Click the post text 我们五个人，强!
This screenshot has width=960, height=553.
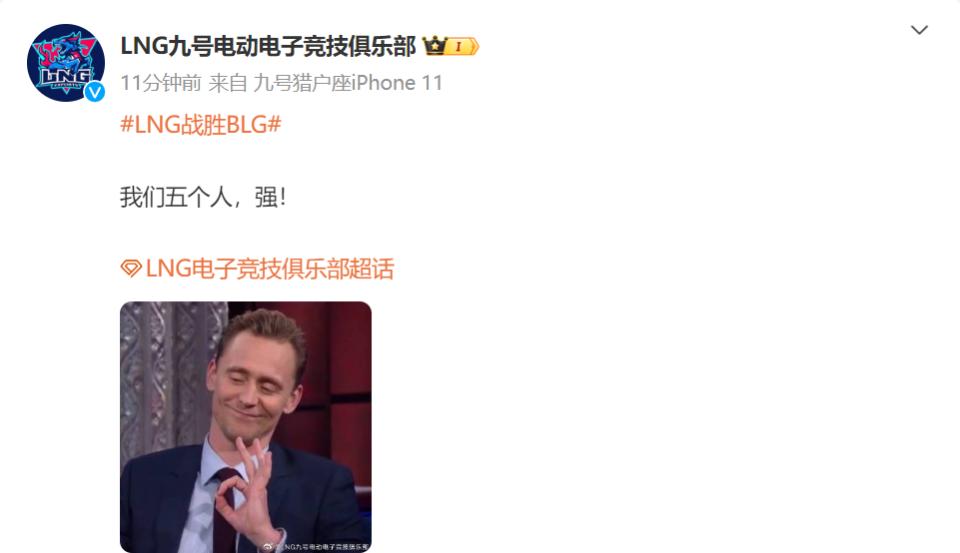pos(203,197)
